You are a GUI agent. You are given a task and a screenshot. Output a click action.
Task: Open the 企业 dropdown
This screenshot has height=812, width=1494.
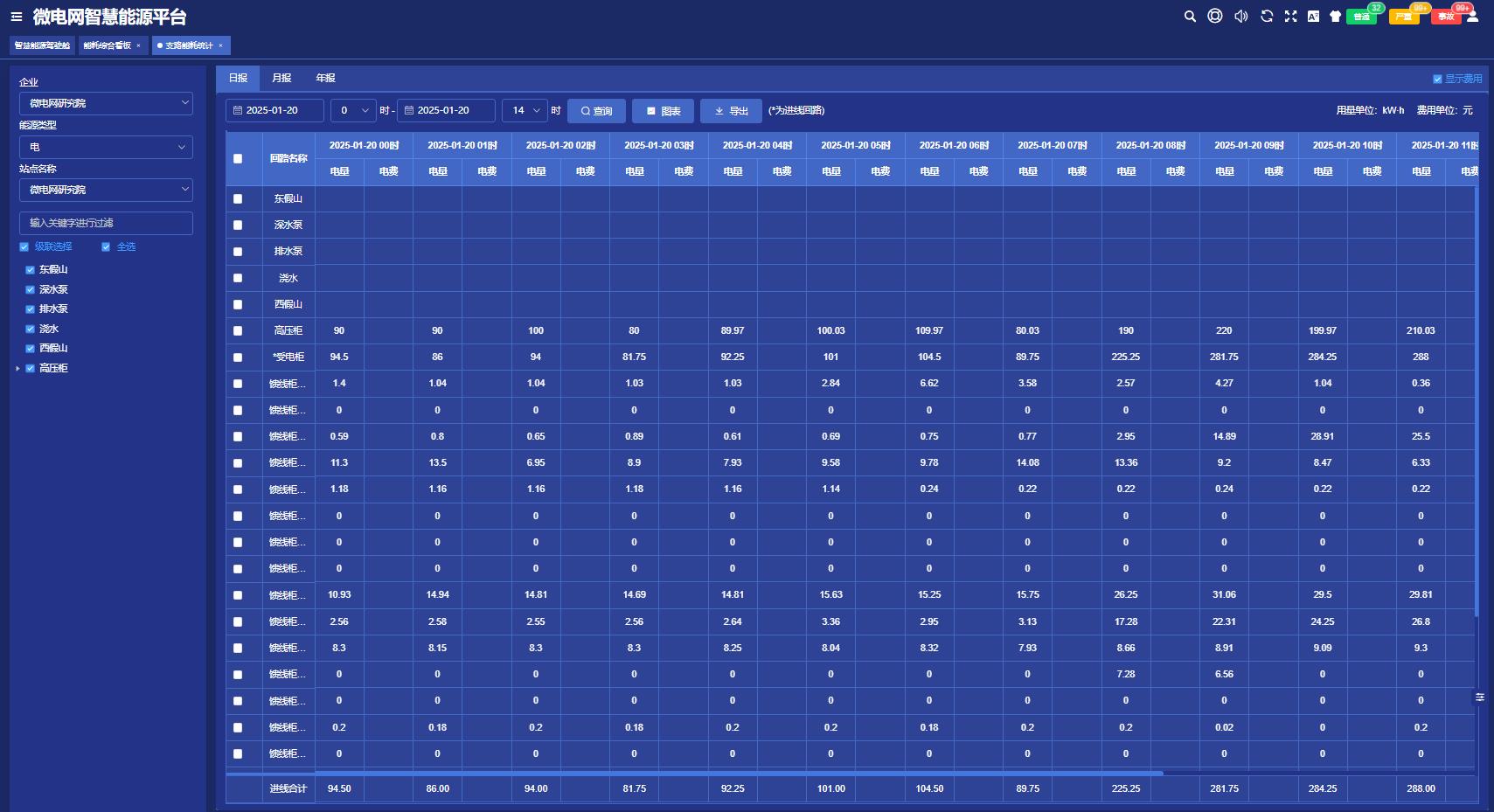pyautogui.click(x=106, y=103)
